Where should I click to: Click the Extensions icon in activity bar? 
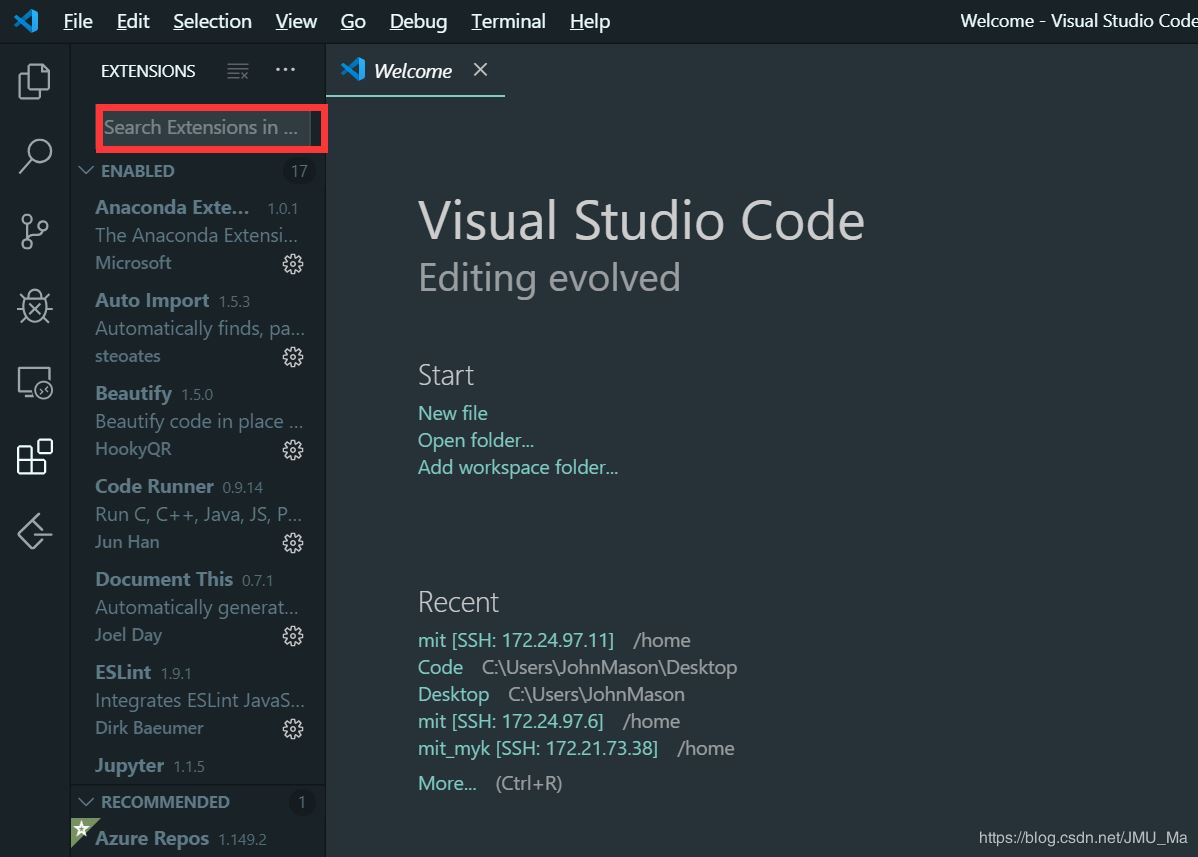tap(34, 457)
